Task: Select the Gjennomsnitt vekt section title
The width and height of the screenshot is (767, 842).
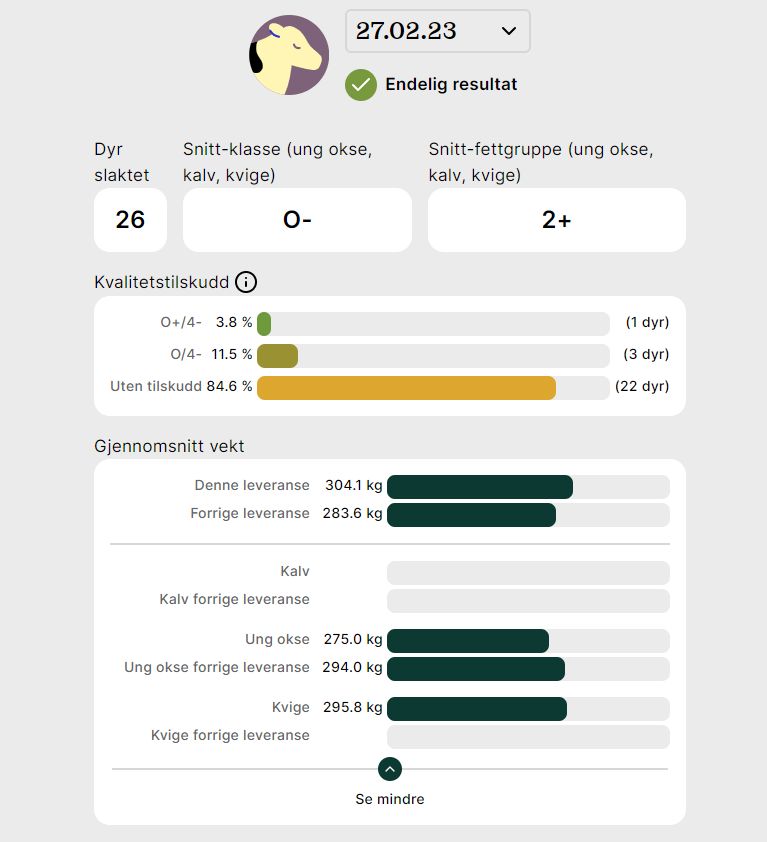Action: click(x=168, y=446)
